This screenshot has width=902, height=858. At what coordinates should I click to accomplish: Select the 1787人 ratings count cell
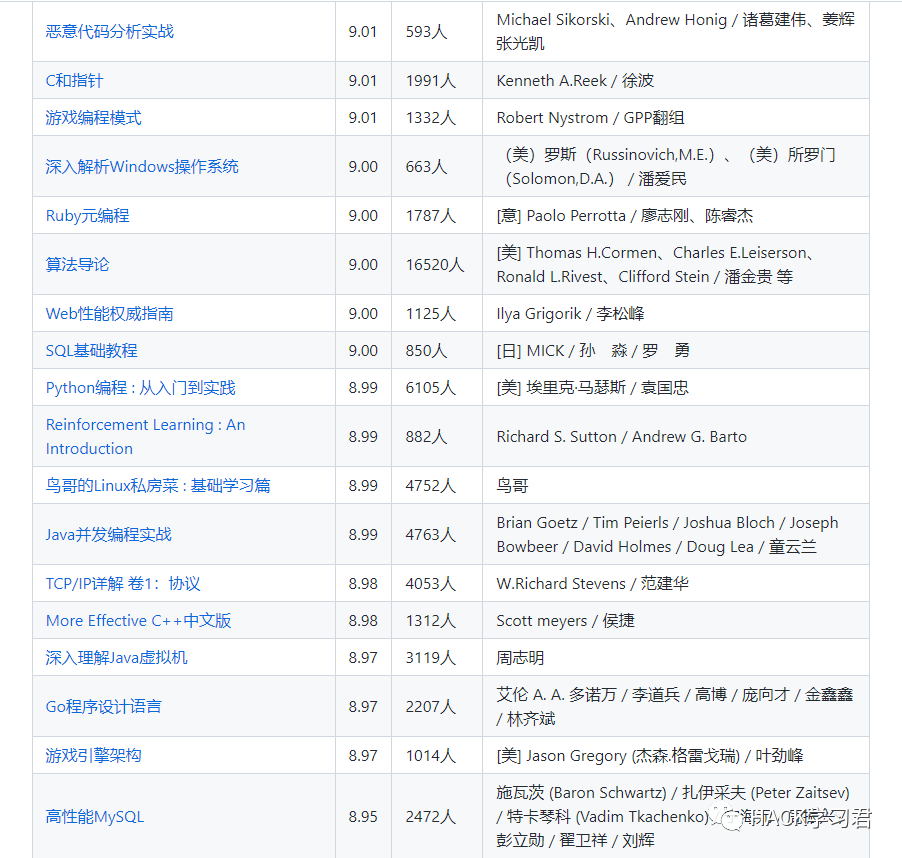coord(437,216)
